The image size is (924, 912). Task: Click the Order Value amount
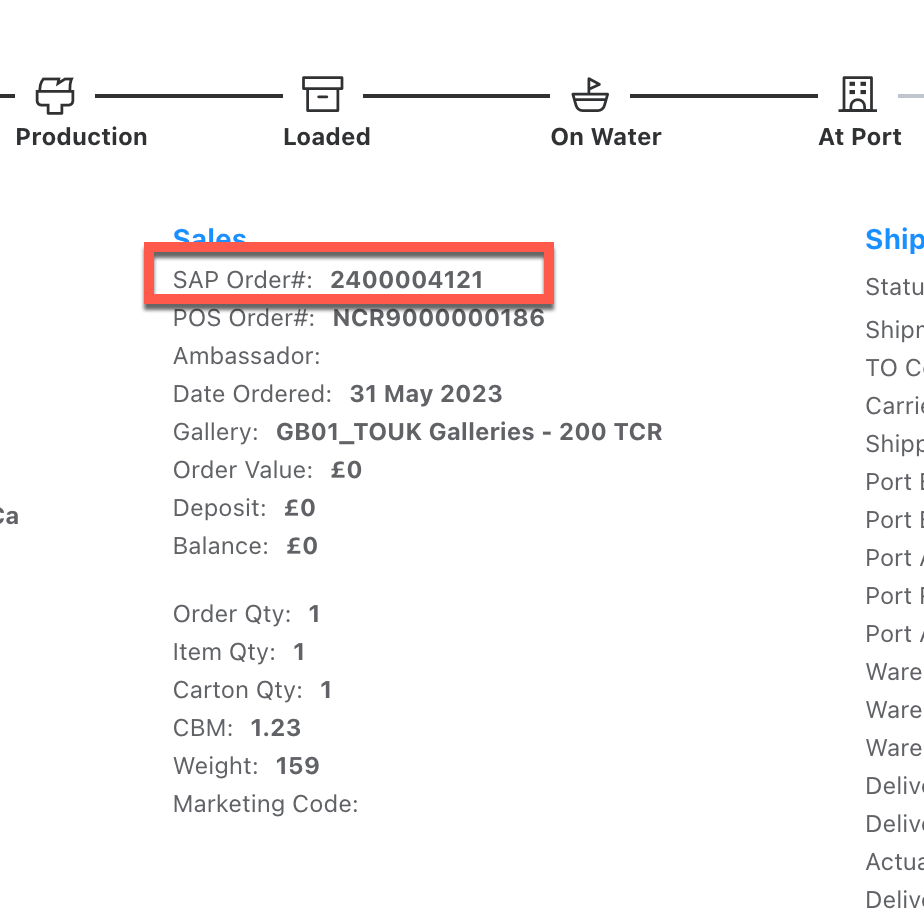coord(346,470)
